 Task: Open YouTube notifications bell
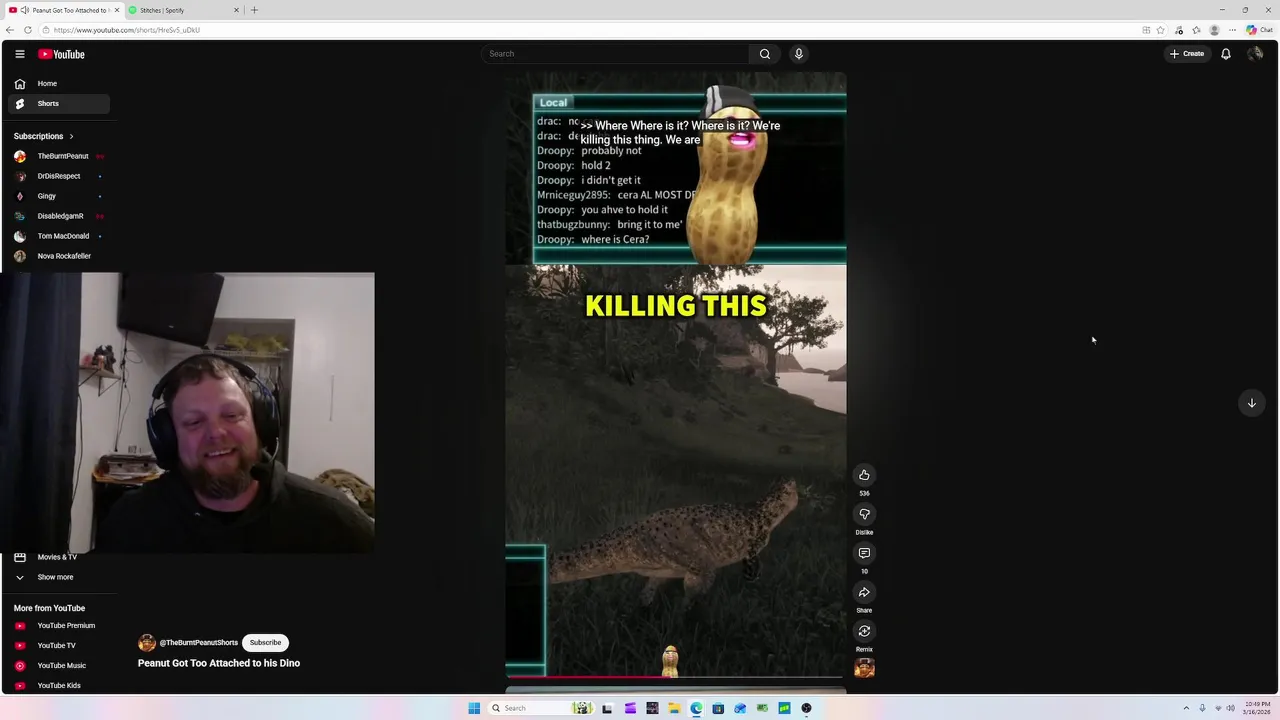pos(1226,54)
